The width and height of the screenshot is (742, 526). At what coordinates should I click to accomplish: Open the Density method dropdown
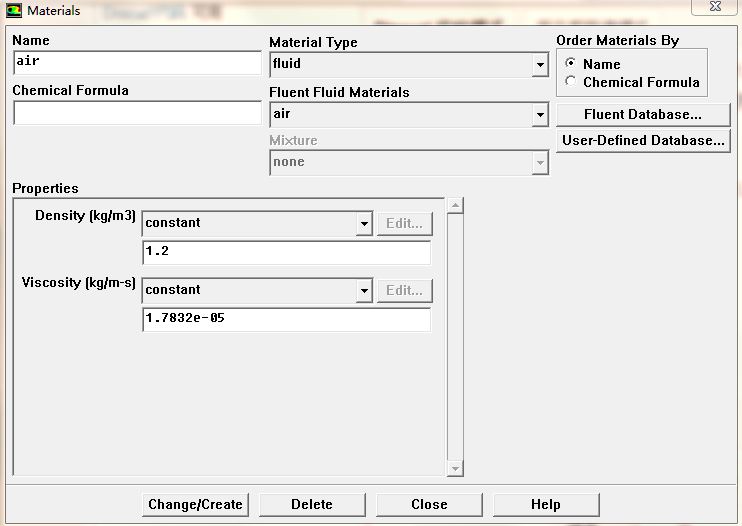(364, 223)
